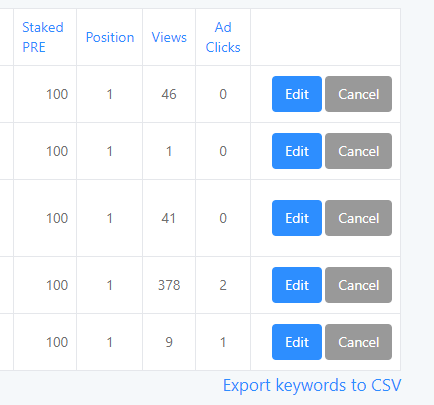This screenshot has width=434, height=405.
Task: Click Export keywords to CSV link
Action: pos(312,386)
